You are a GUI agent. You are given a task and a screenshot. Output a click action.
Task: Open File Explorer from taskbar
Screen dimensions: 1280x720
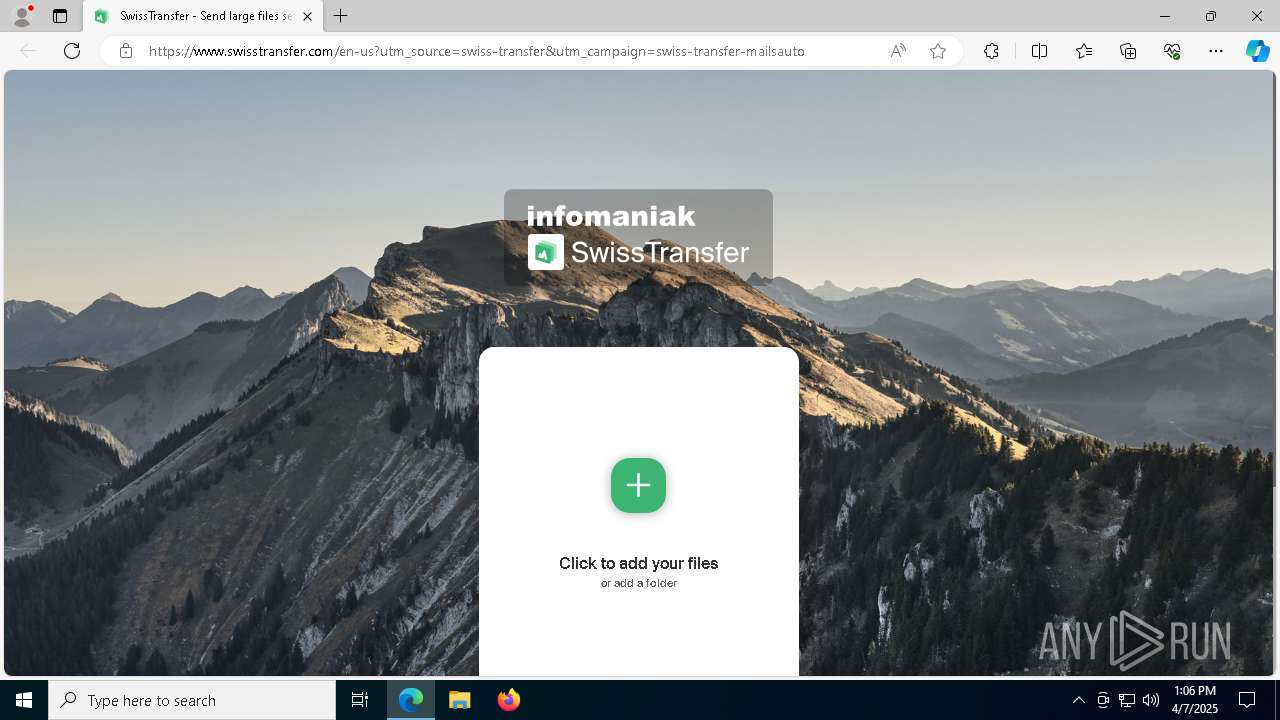460,700
